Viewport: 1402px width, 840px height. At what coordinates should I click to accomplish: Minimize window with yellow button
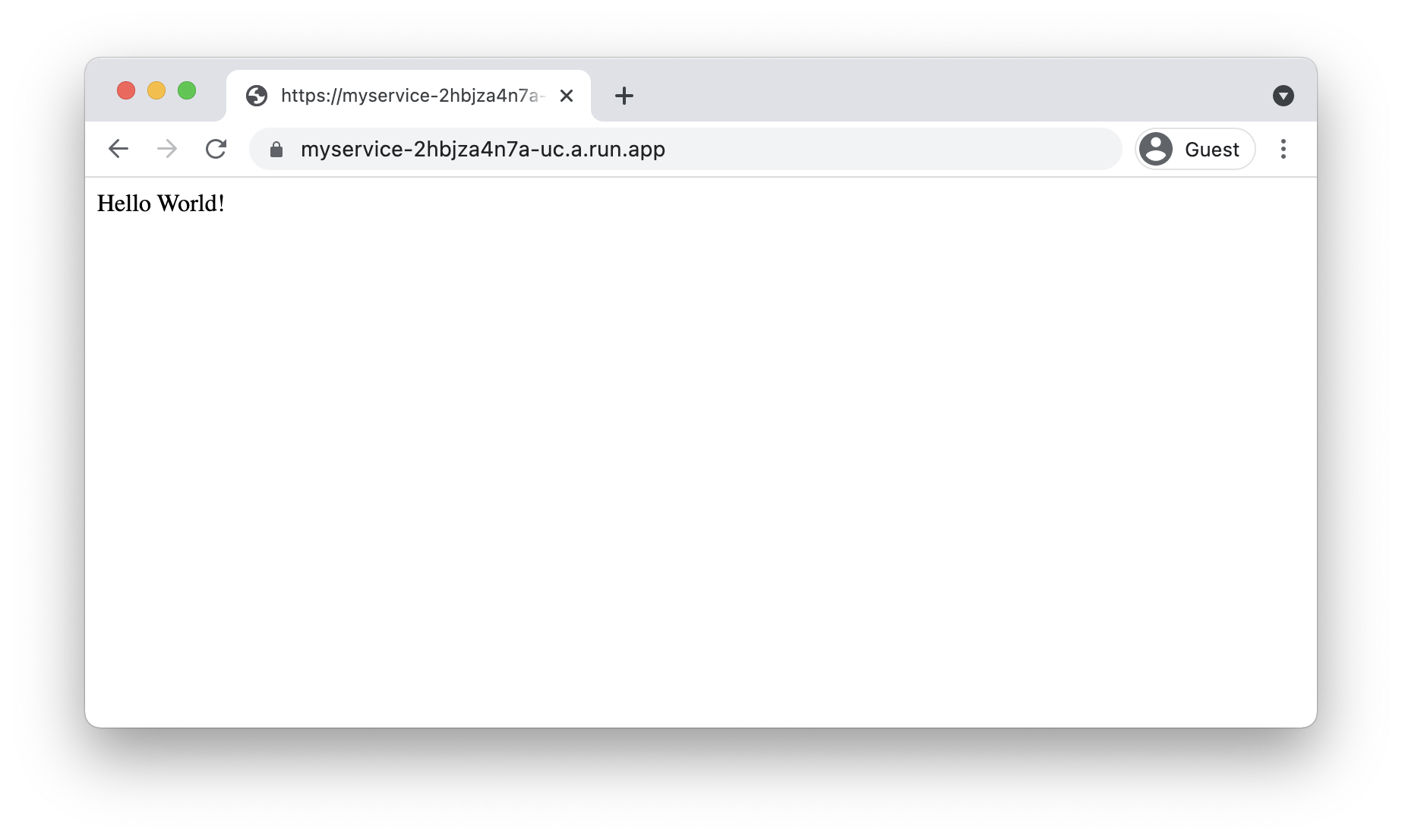pyautogui.click(x=156, y=91)
